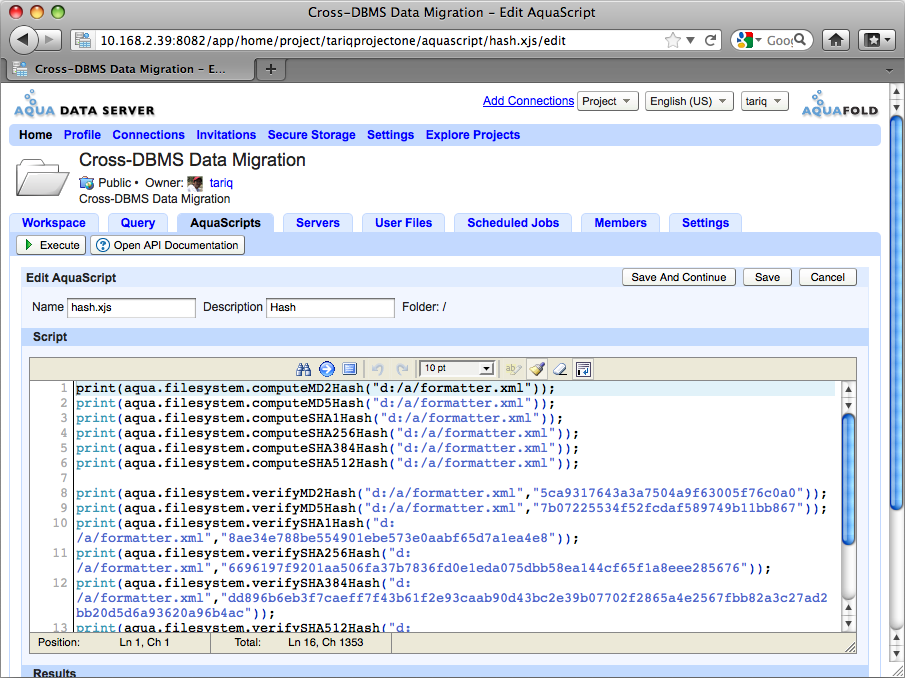Toggle the word wrap icon
905x678 pixels.
coord(584,369)
